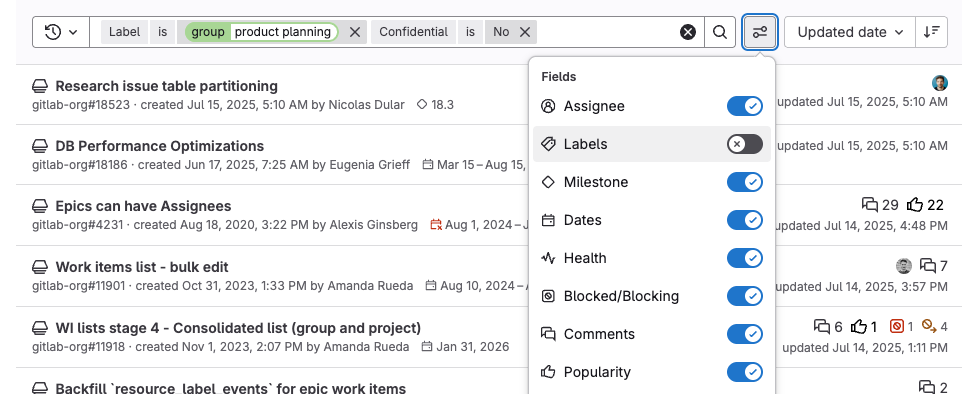Disable the Milestone field toggle

click(745, 182)
